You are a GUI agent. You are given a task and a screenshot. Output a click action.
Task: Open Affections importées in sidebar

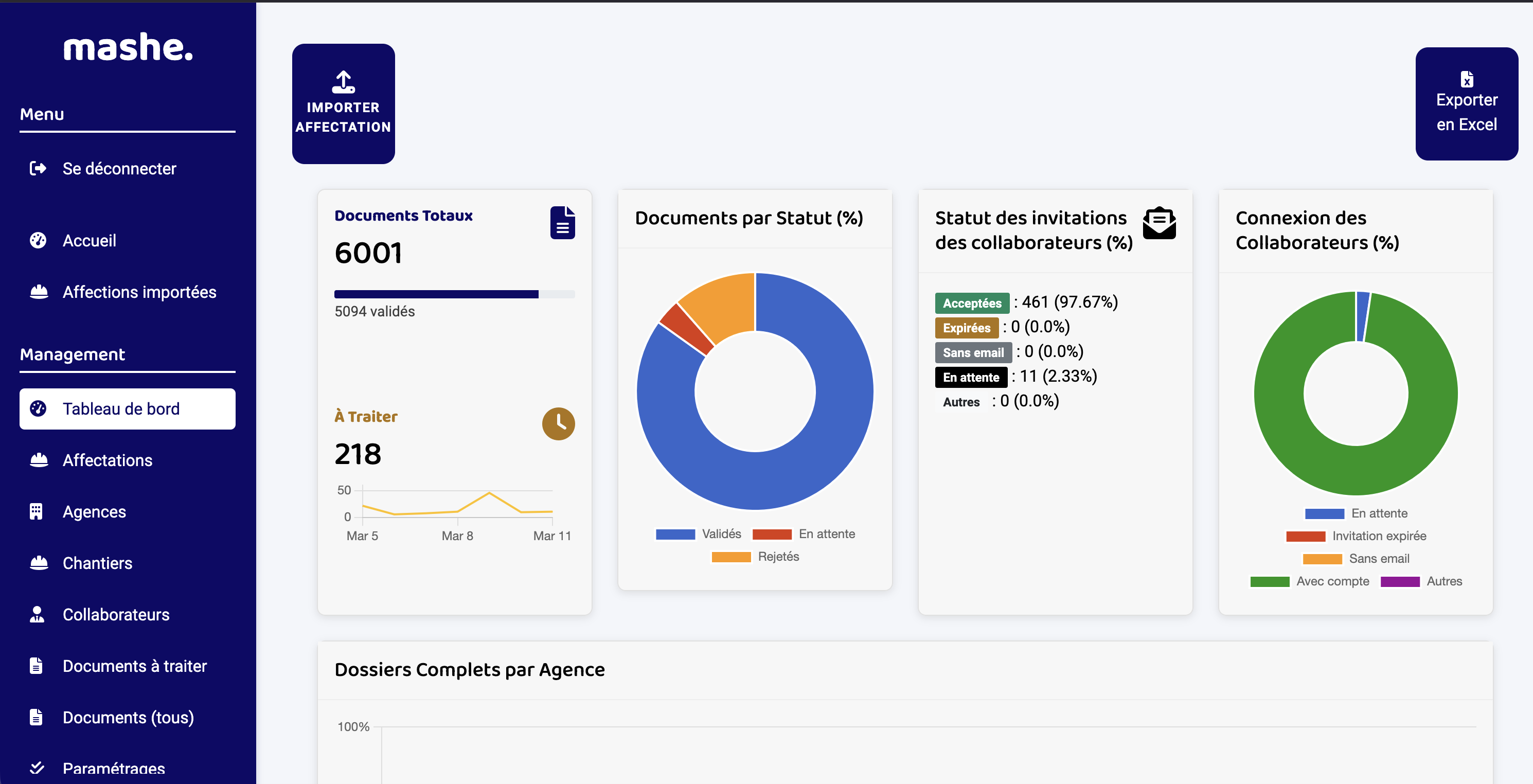click(x=139, y=292)
